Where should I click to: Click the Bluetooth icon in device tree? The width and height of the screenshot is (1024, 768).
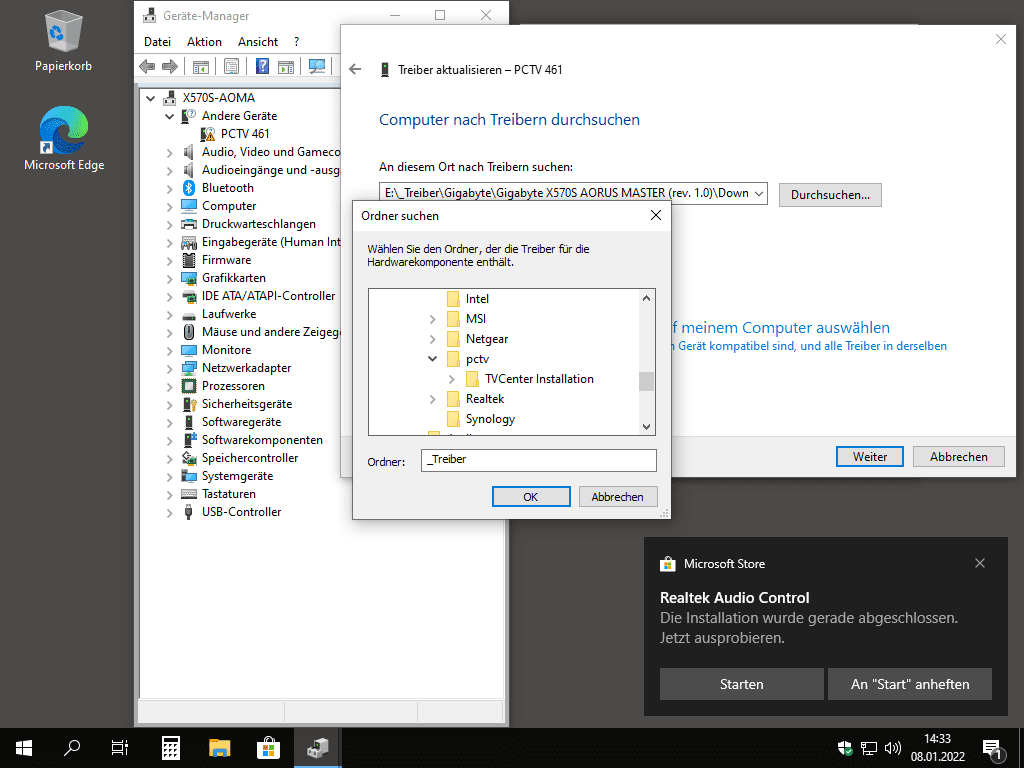tap(189, 188)
